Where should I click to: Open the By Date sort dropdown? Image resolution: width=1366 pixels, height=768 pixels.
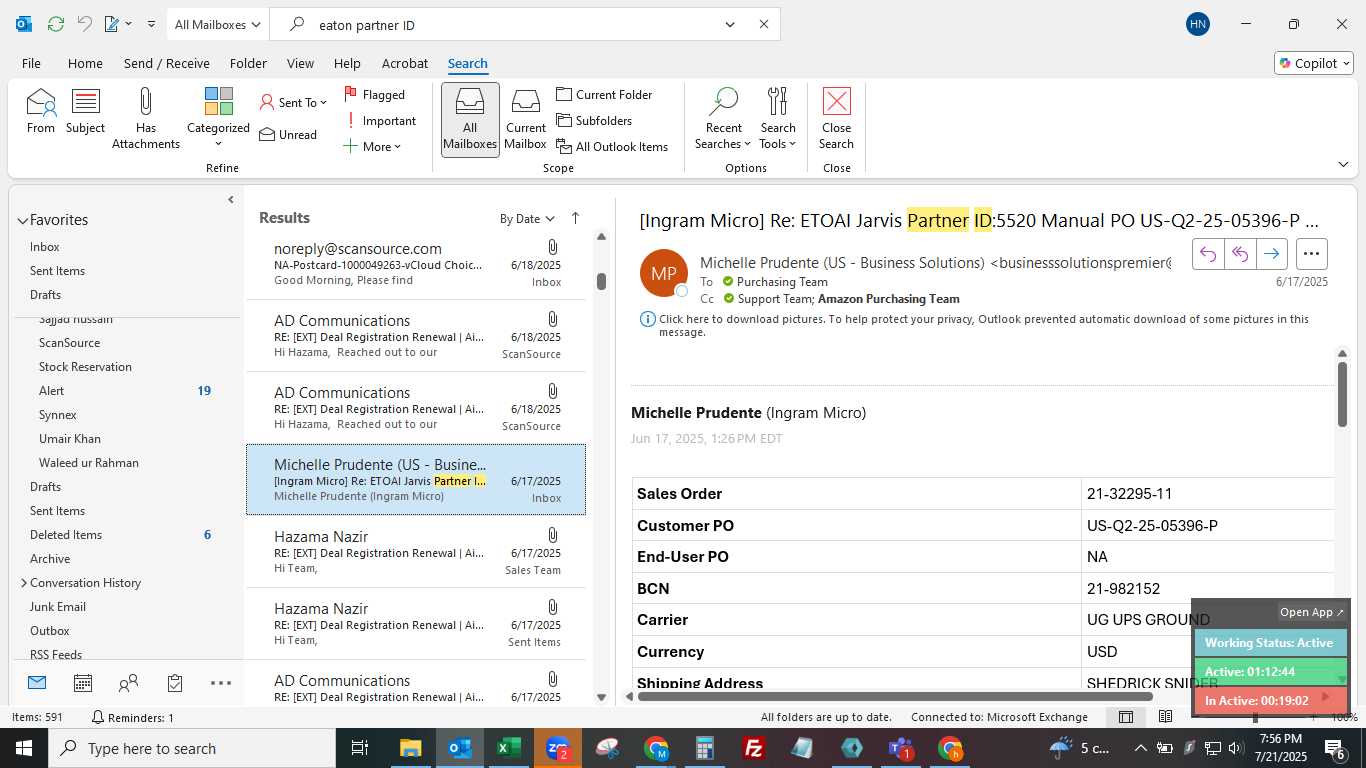pos(527,219)
